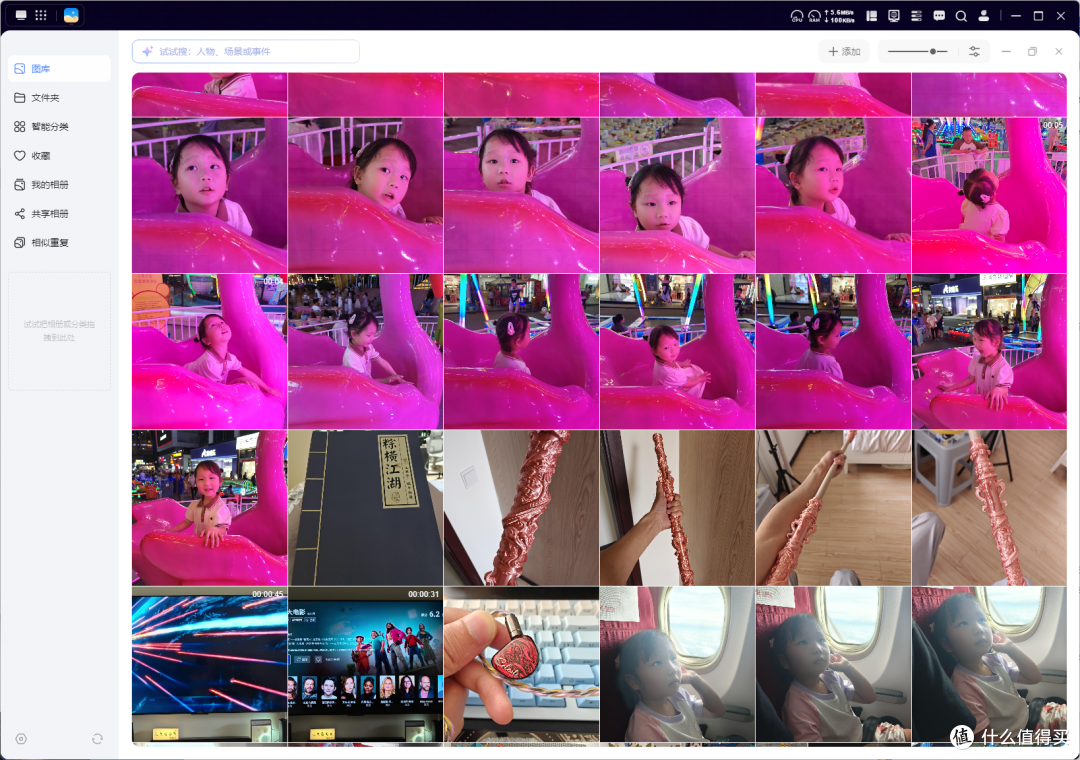Open 相似重复 similar duplicates section
This screenshot has width=1080, height=760.
point(59,243)
